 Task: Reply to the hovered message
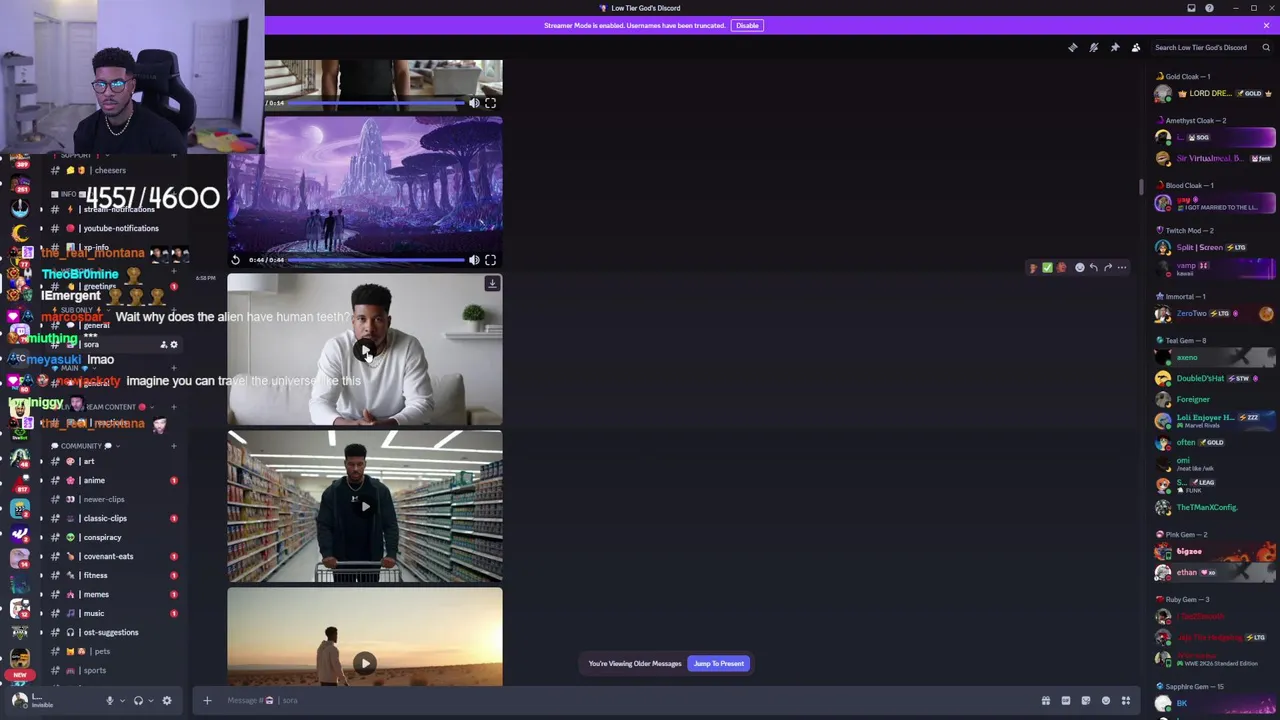pos(1094,267)
